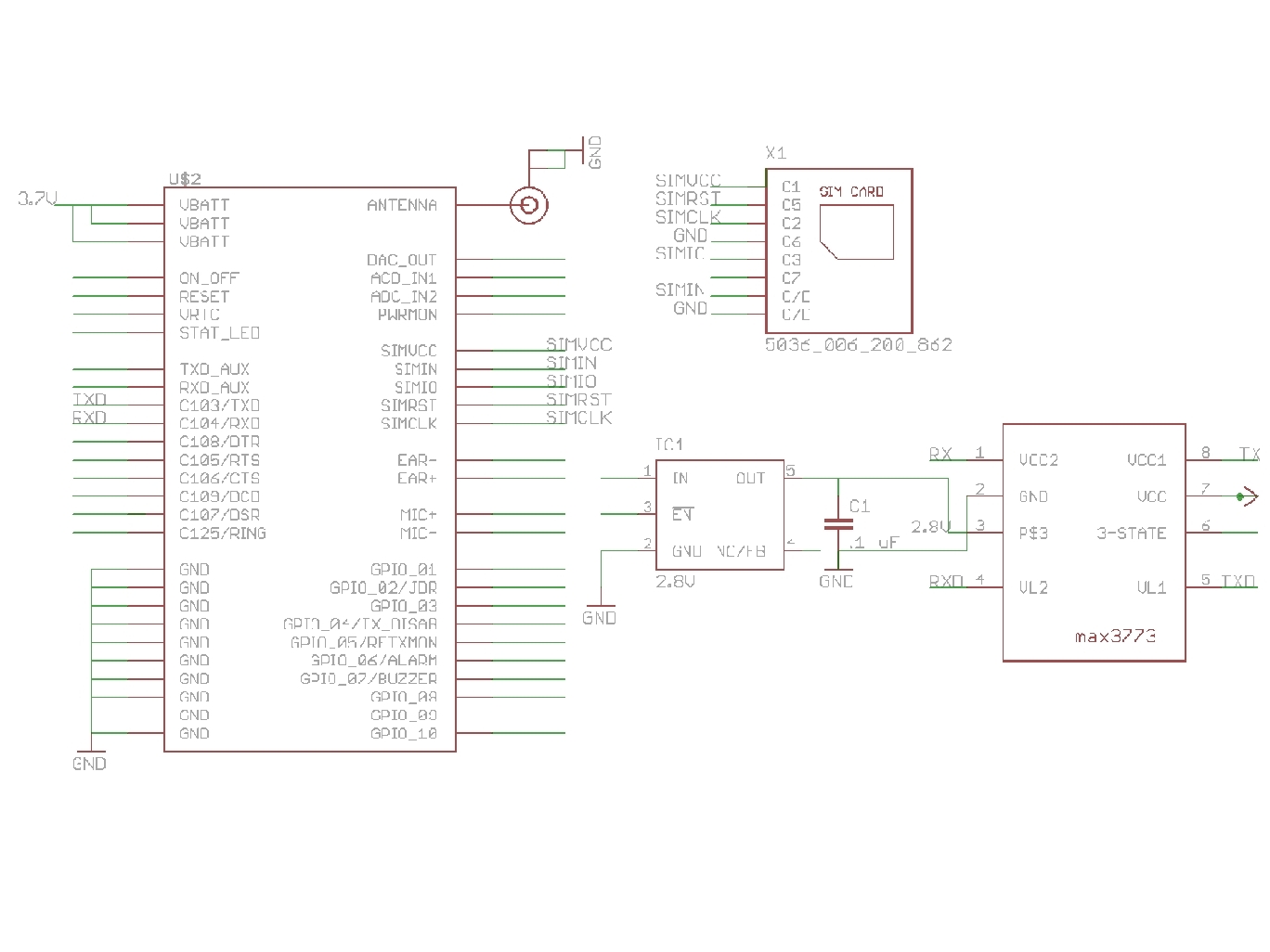Click the SIM card outline inside X1
The width and height of the screenshot is (1270, 952).
(x=859, y=232)
